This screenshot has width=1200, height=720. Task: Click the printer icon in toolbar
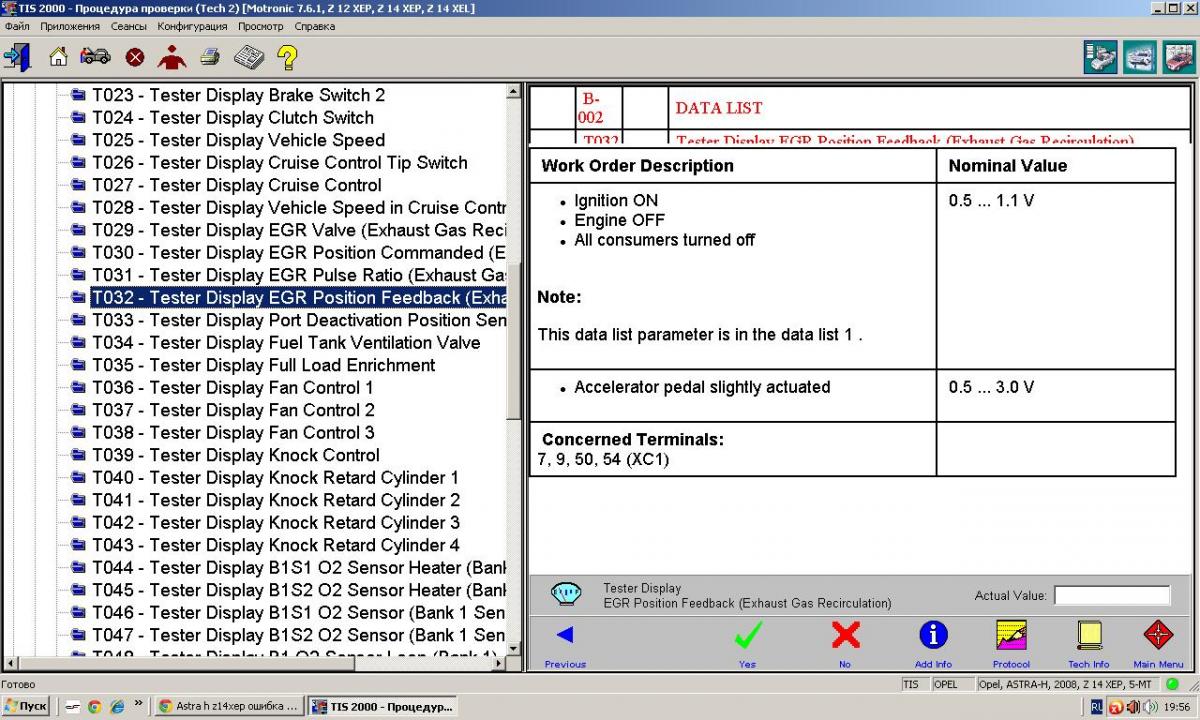point(209,57)
